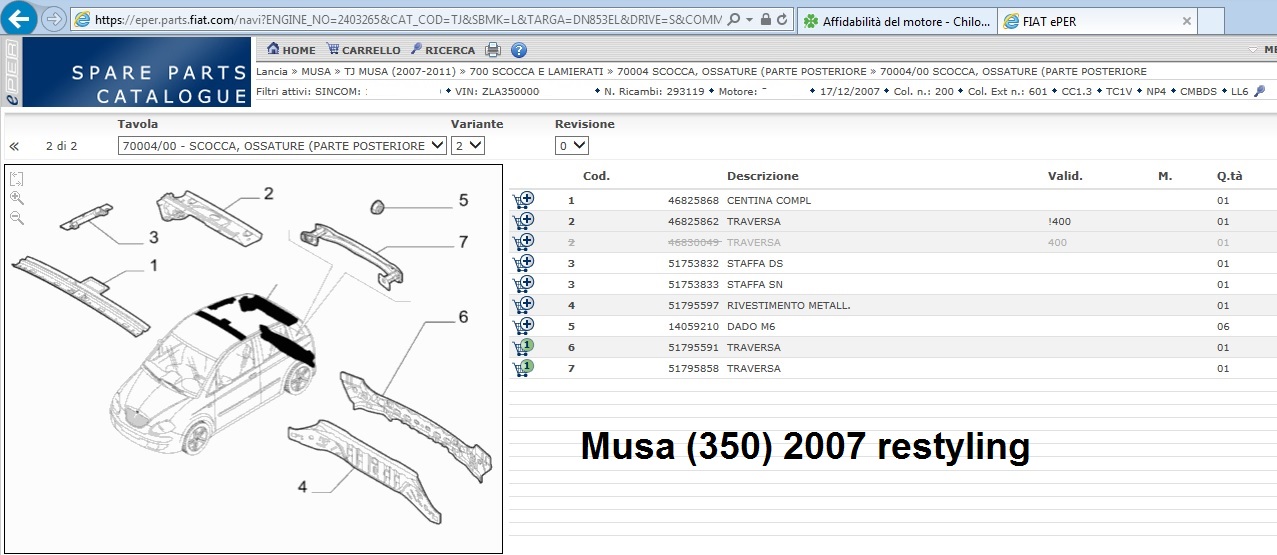This screenshot has height=555, width=1277.
Task: Click the Q.tà column header
Action: 1229,176
